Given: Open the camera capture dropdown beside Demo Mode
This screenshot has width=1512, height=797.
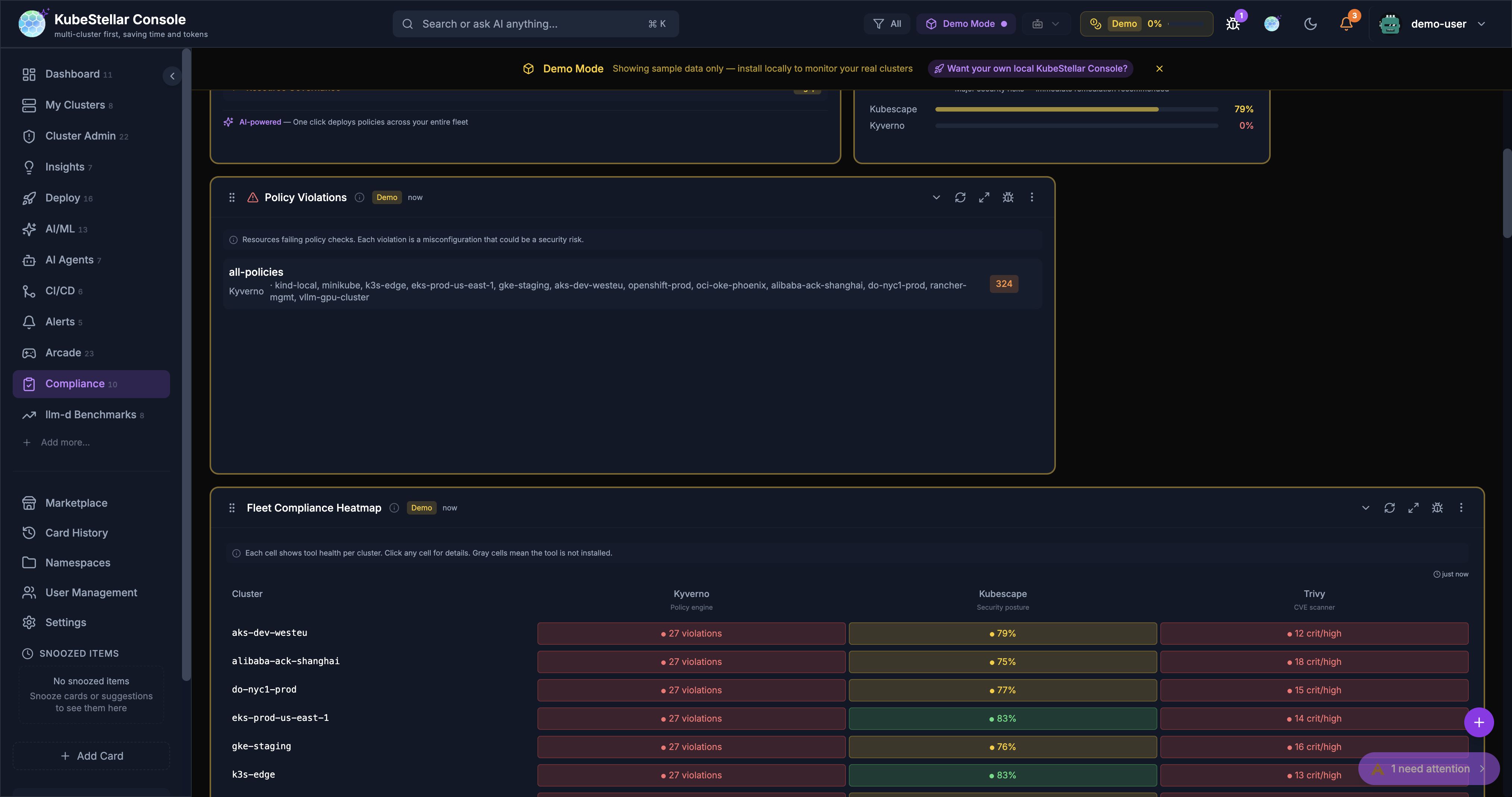Looking at the screenshot, I should click(x=1046, y=24).
